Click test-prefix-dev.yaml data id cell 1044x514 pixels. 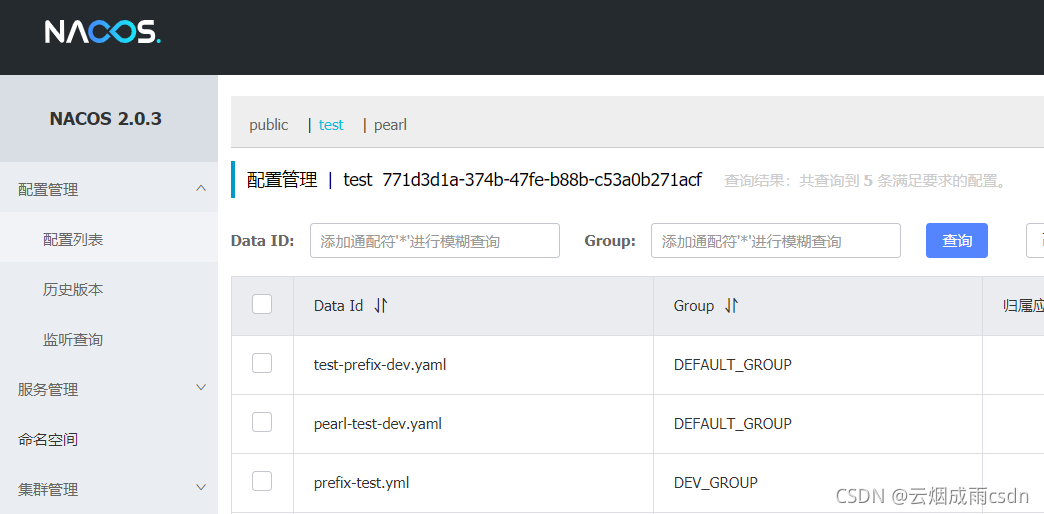[380, 364]
